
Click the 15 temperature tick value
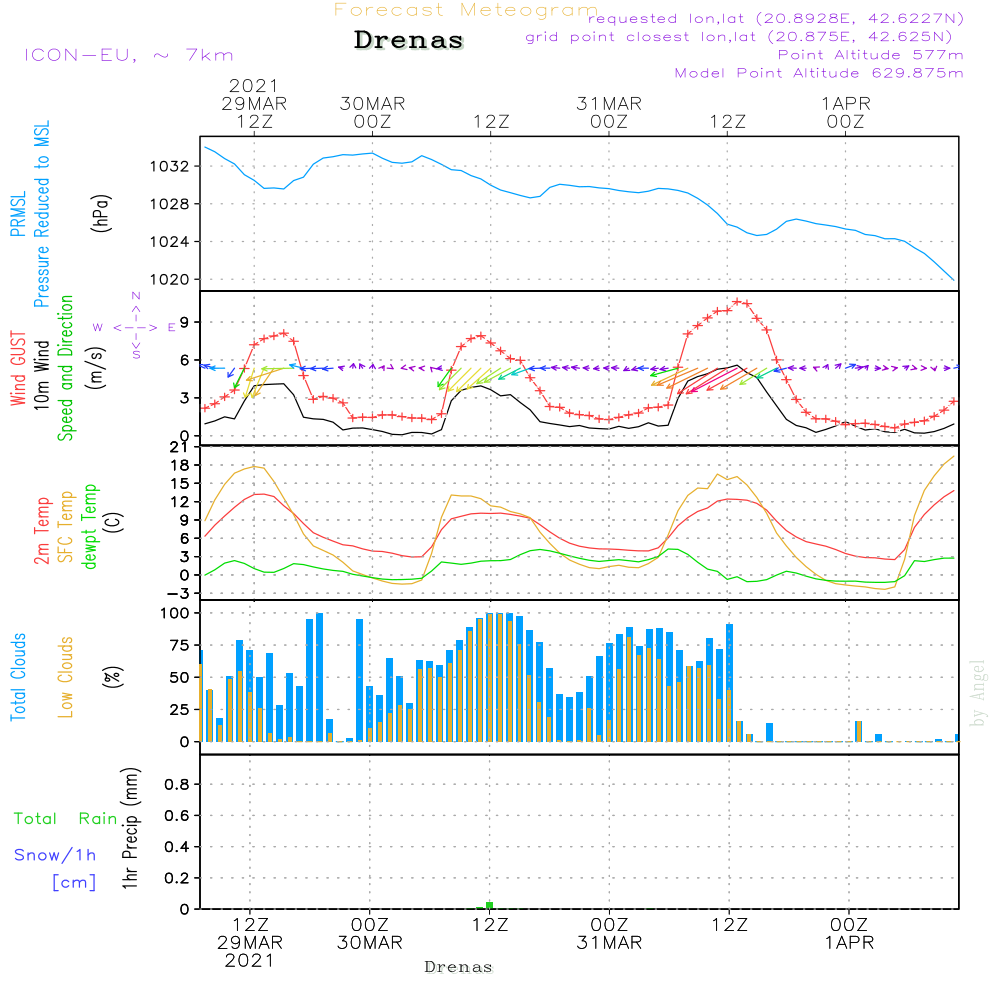point(180,483)
